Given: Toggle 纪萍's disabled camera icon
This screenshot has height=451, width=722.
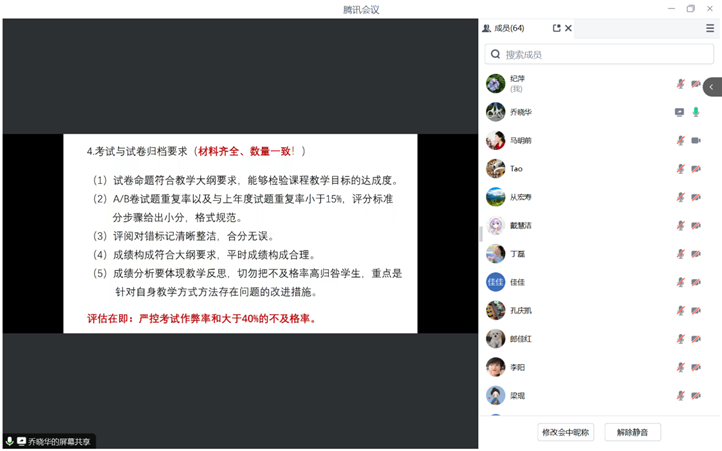Looking at the screenshot, I should click(x=696, y=84).
